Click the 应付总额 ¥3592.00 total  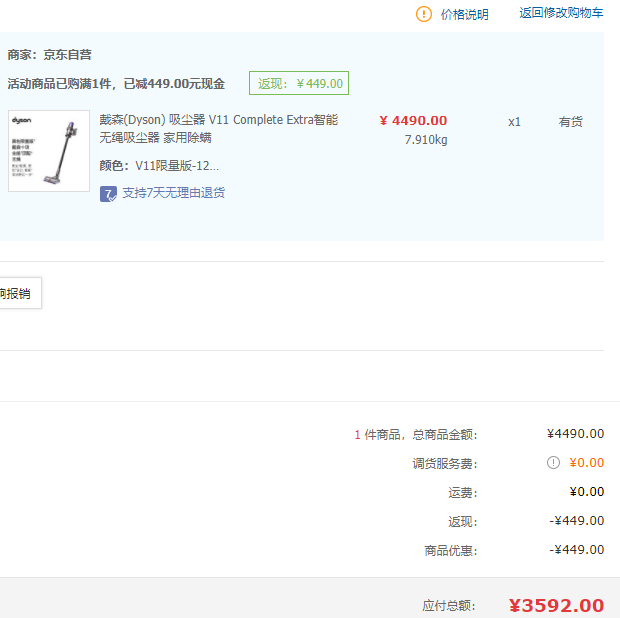[x=556, y=605]
